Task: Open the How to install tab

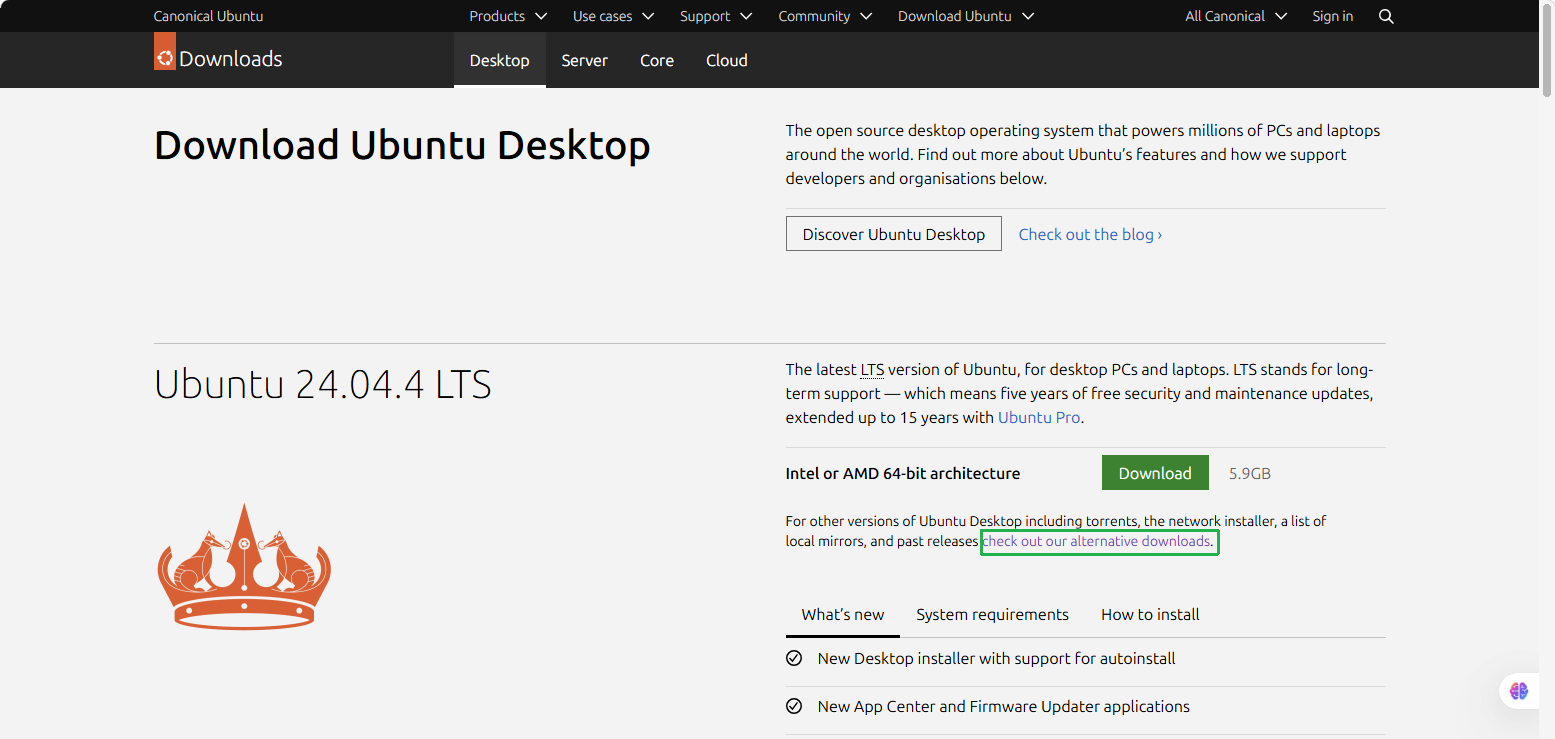Action: 1151,614
